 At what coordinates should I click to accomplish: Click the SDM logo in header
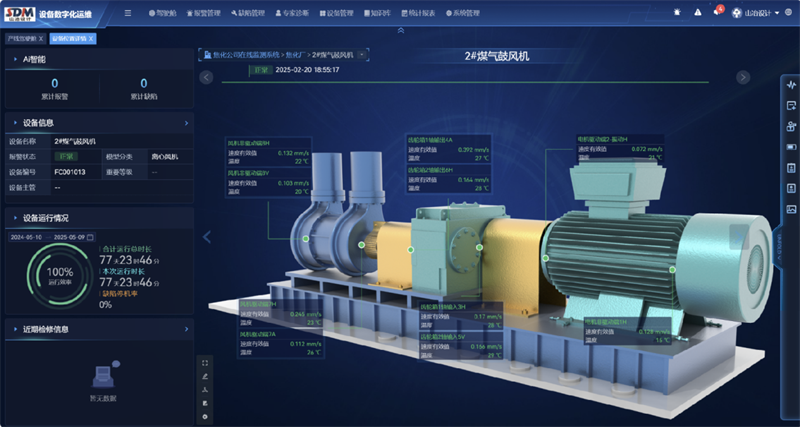click(19, 13)
